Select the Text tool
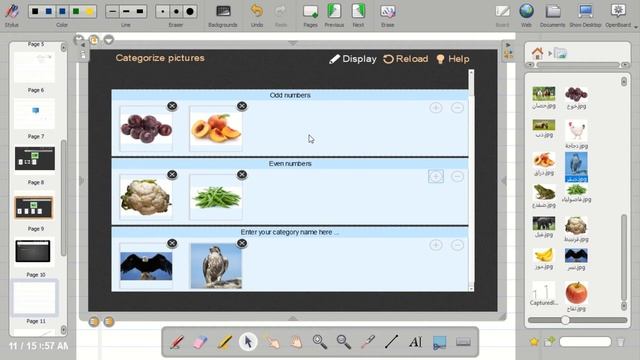 [416, 342]
